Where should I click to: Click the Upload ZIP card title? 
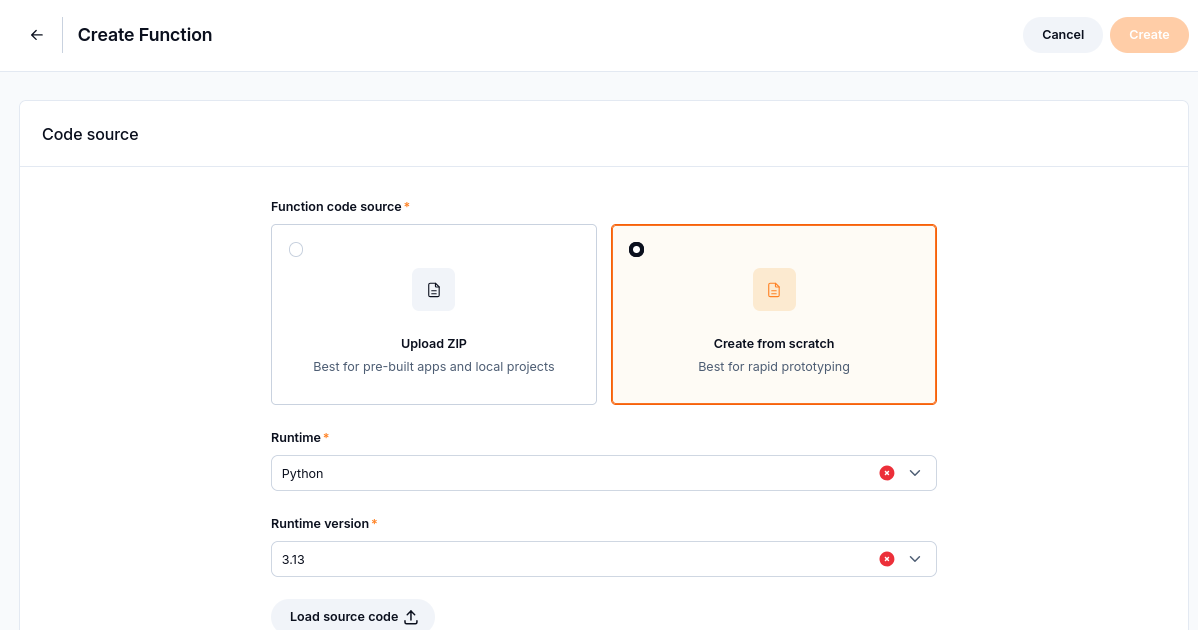click(433, 344)
